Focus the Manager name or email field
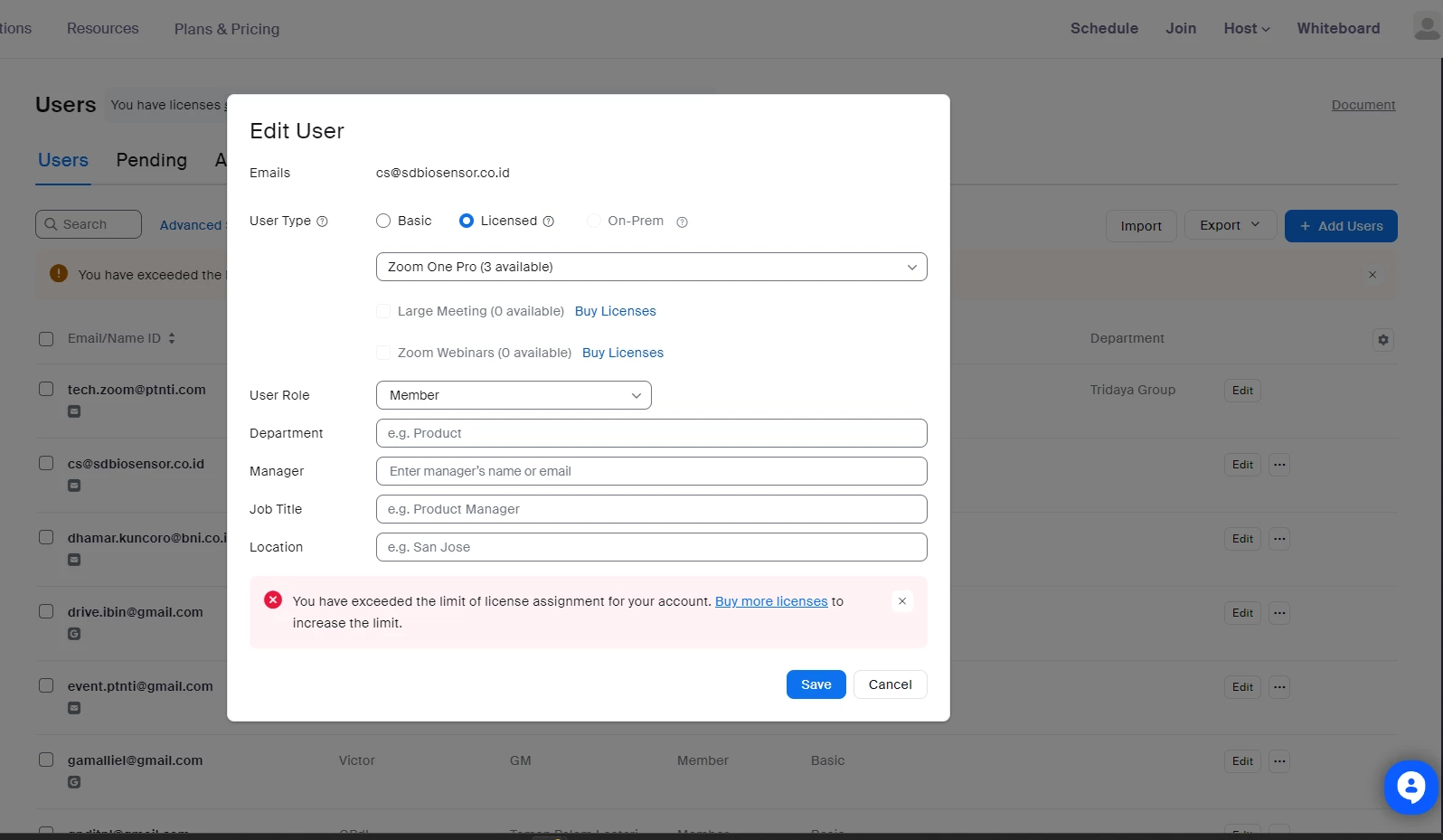Image resolution: width=1443 pixels, height=840 pixels. point(651,471)
